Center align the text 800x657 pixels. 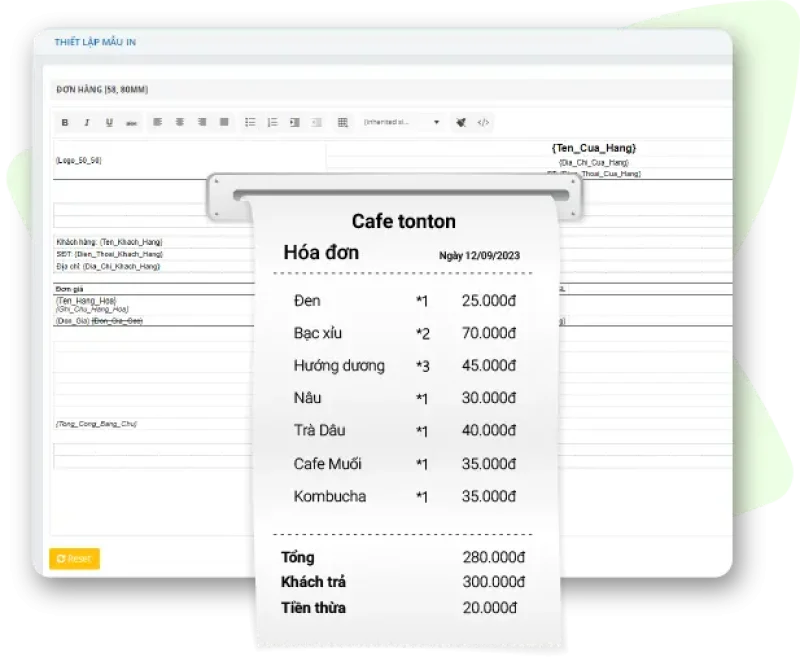coord(180,122)
